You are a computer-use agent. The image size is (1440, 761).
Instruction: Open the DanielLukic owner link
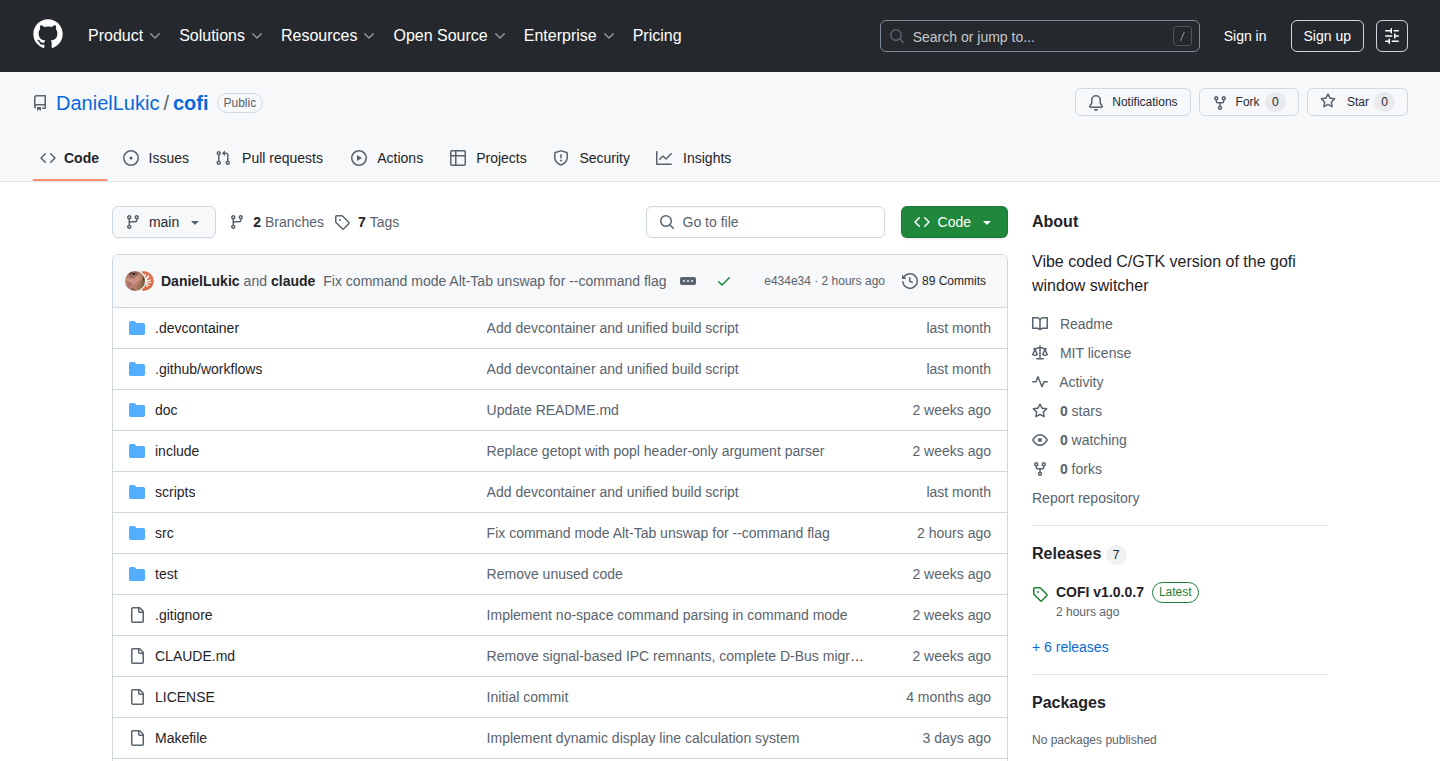108,103
